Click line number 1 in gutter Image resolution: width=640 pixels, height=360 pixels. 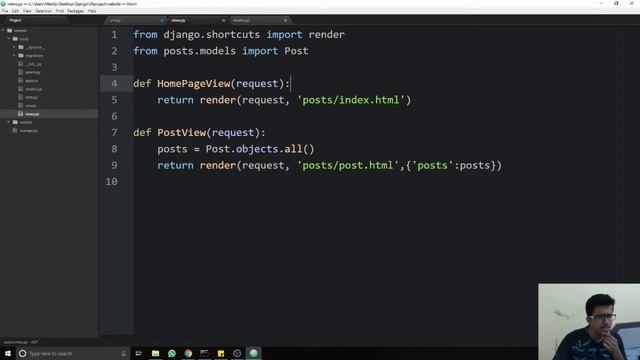pos(114,35)
